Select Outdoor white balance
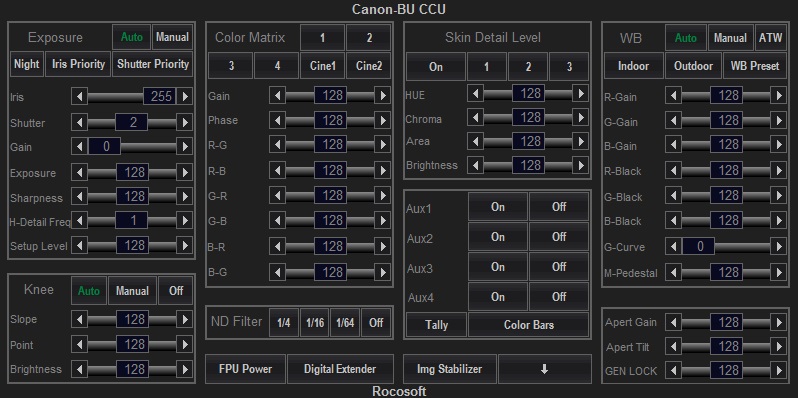Image resolution: width=798 pixels, height=398 pixels. pyautogui.click(x=693, y=66)
